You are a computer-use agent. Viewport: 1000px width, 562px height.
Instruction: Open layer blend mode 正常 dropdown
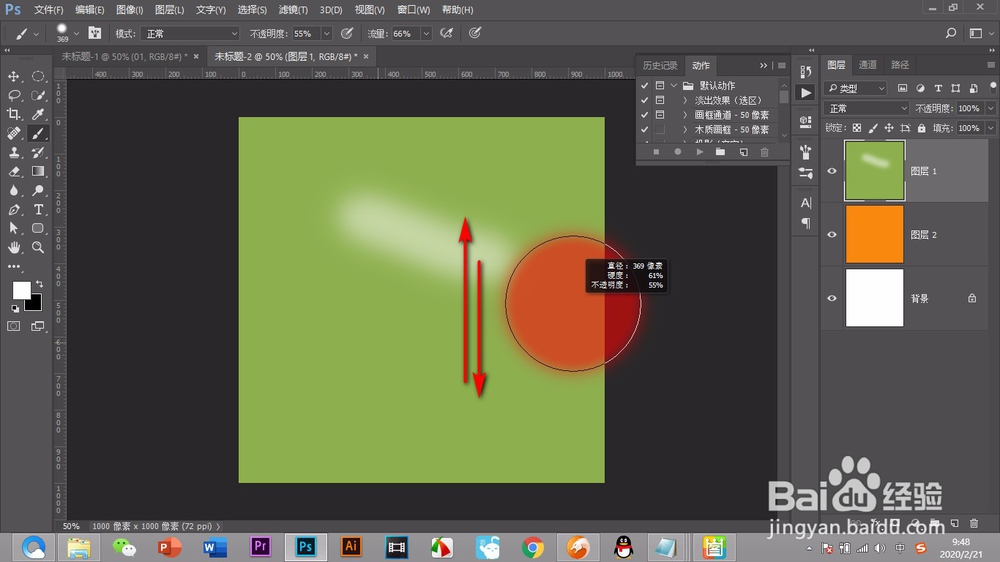pyautogui.click(x=866, y=108)
